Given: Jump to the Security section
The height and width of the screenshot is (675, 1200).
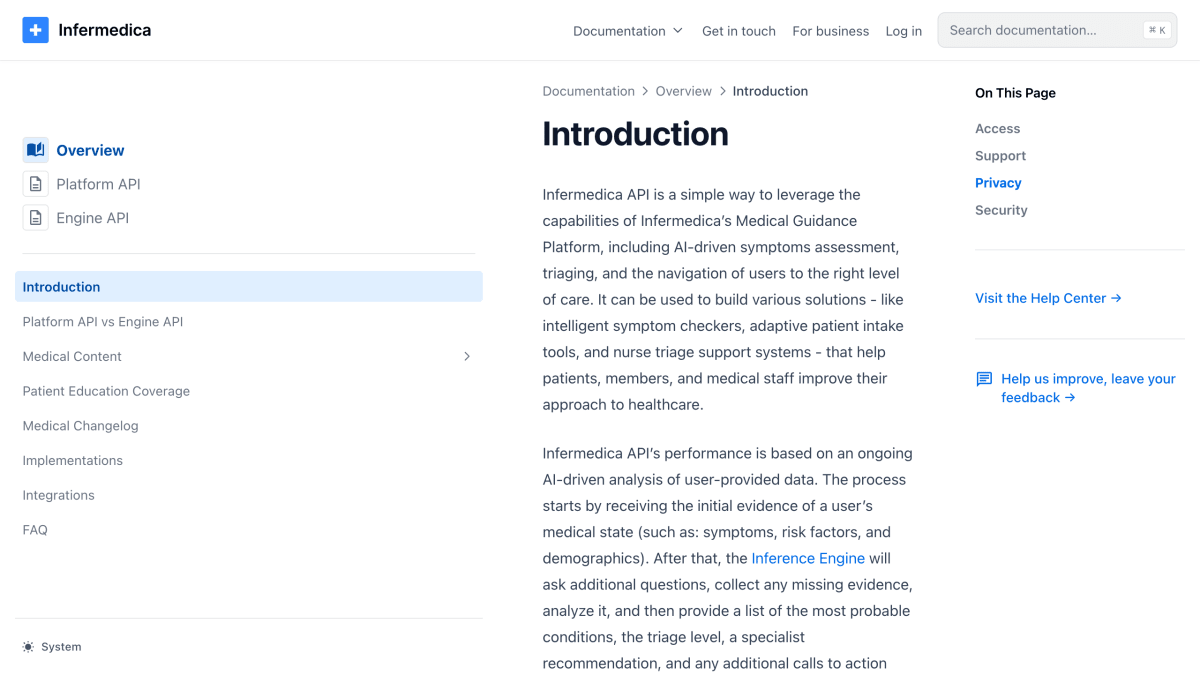Looking at the screenshot, I should click(1001, 210).
